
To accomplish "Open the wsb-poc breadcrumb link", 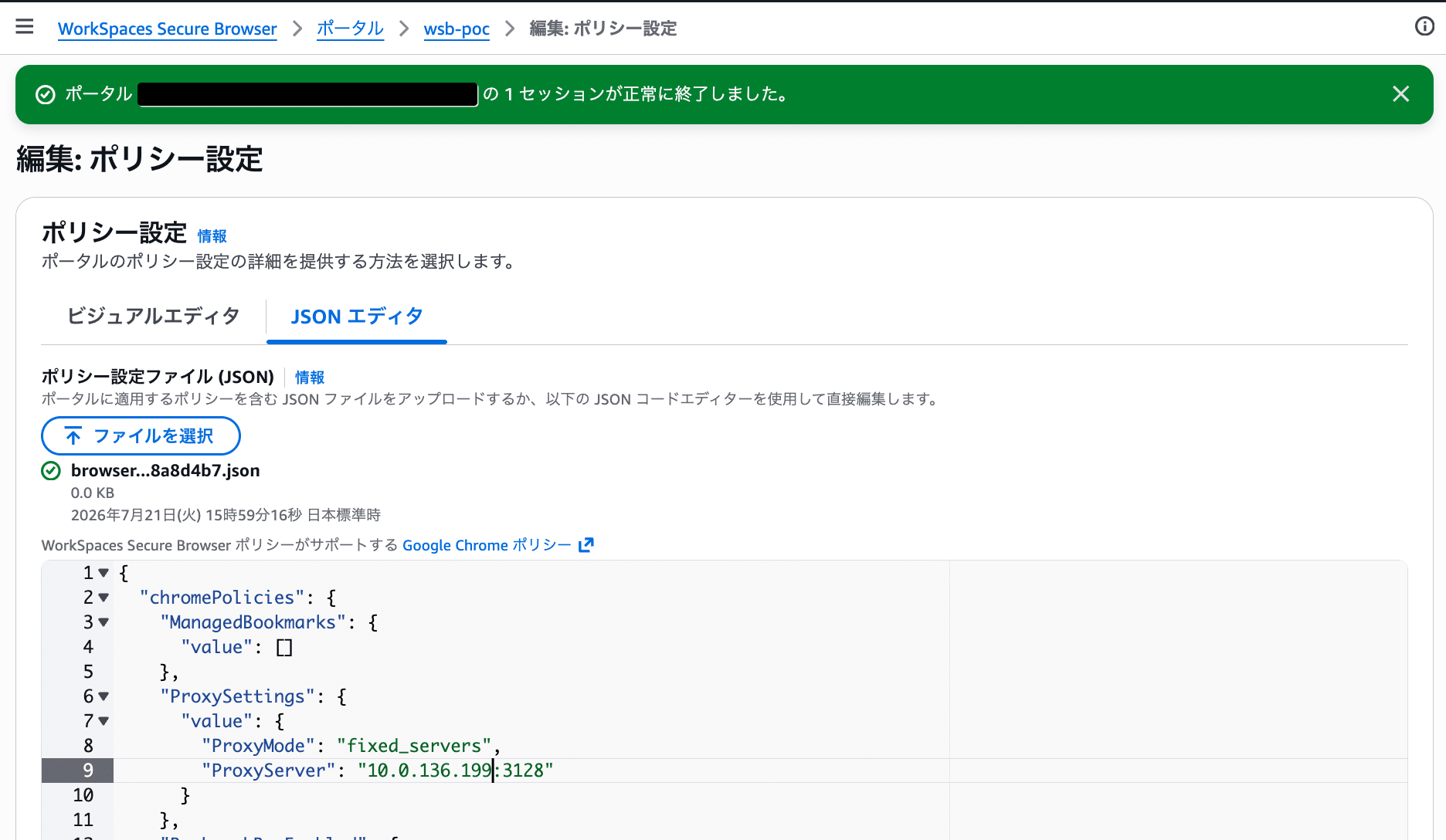I will [457, 29].
